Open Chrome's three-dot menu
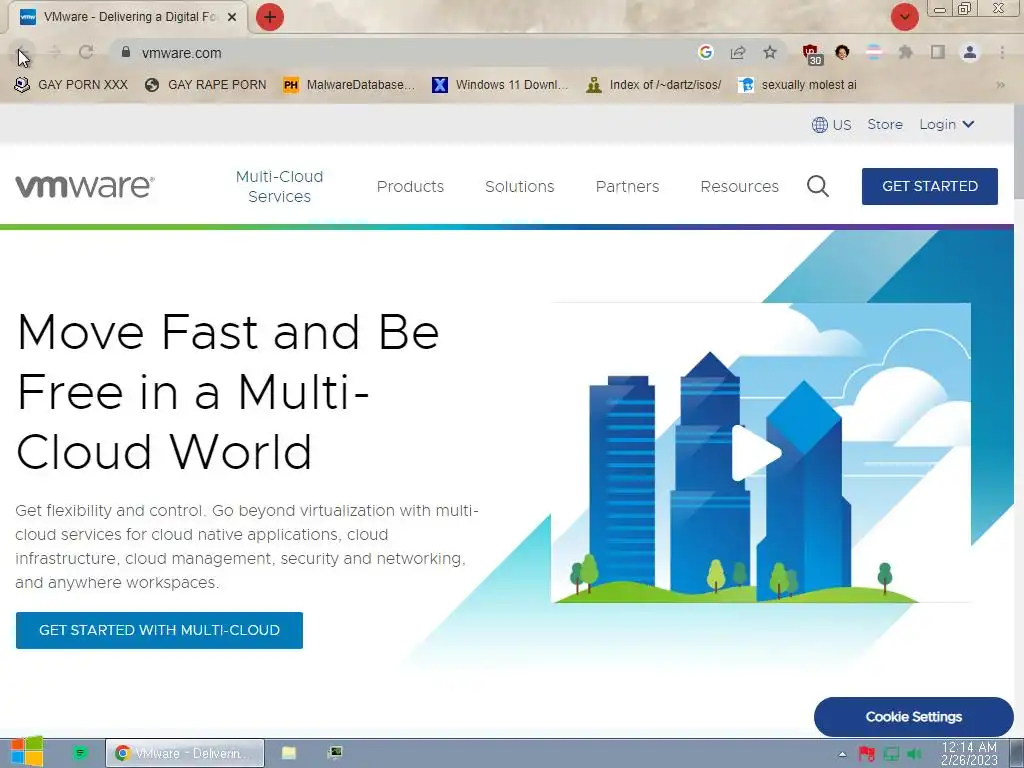1024x768 pixels. [x=1002, y=52]
